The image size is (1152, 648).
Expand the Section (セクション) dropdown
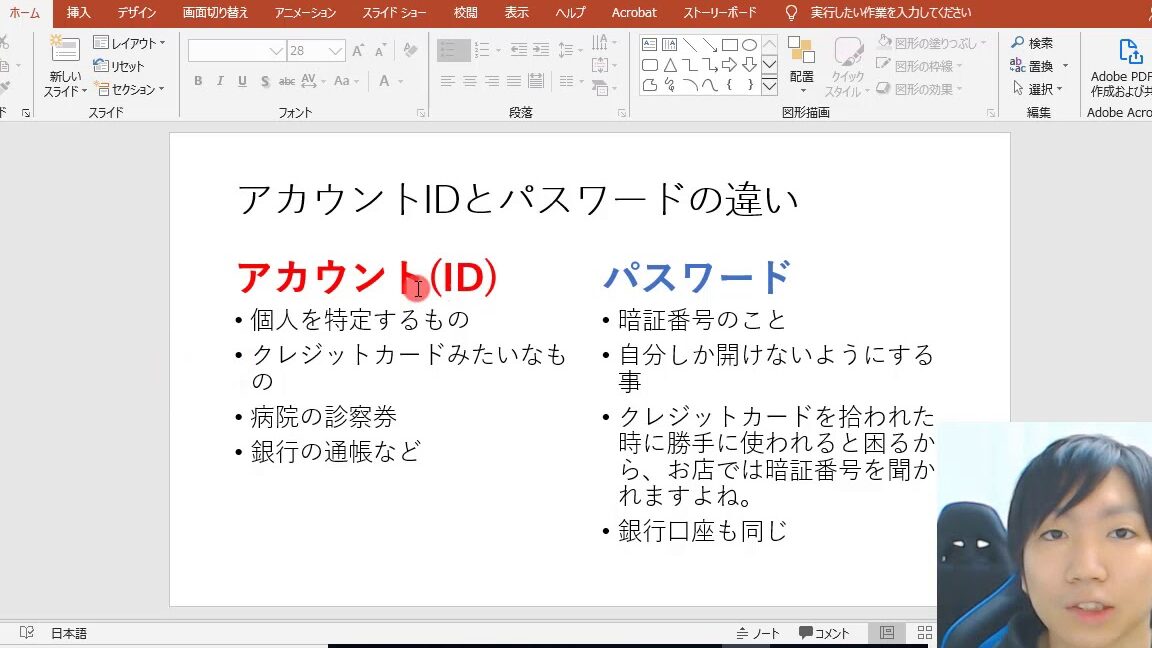tap(131, 89)
